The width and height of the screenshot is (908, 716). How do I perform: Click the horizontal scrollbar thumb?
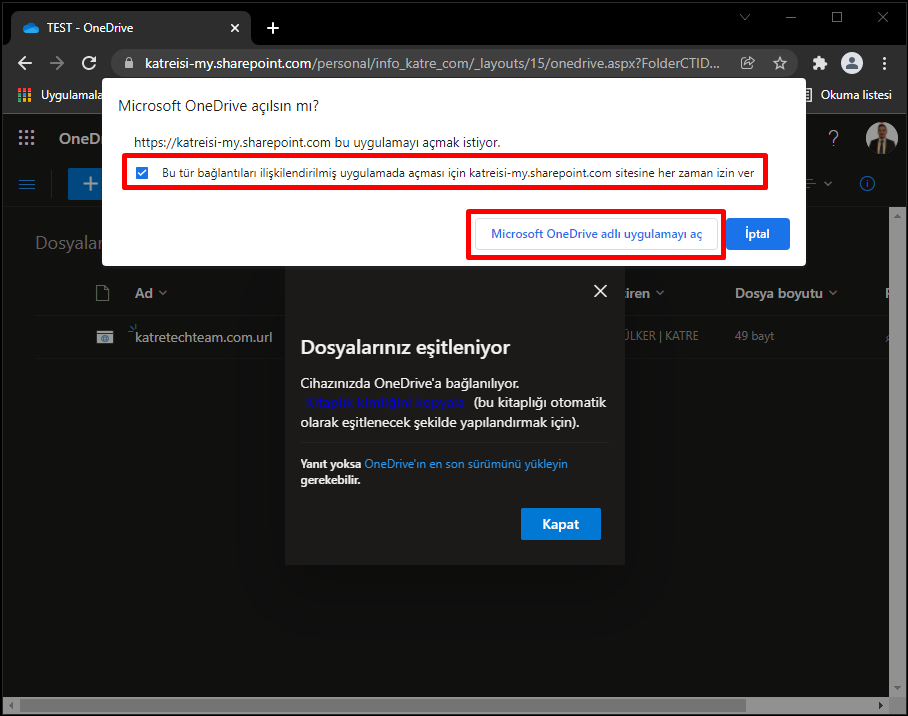tap(383, 706)
